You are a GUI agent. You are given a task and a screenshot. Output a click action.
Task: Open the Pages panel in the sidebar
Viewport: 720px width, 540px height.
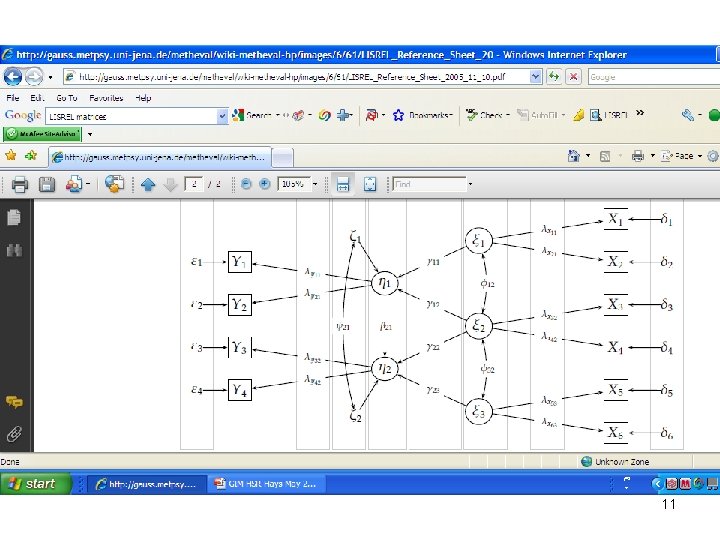tap(14, 218)
